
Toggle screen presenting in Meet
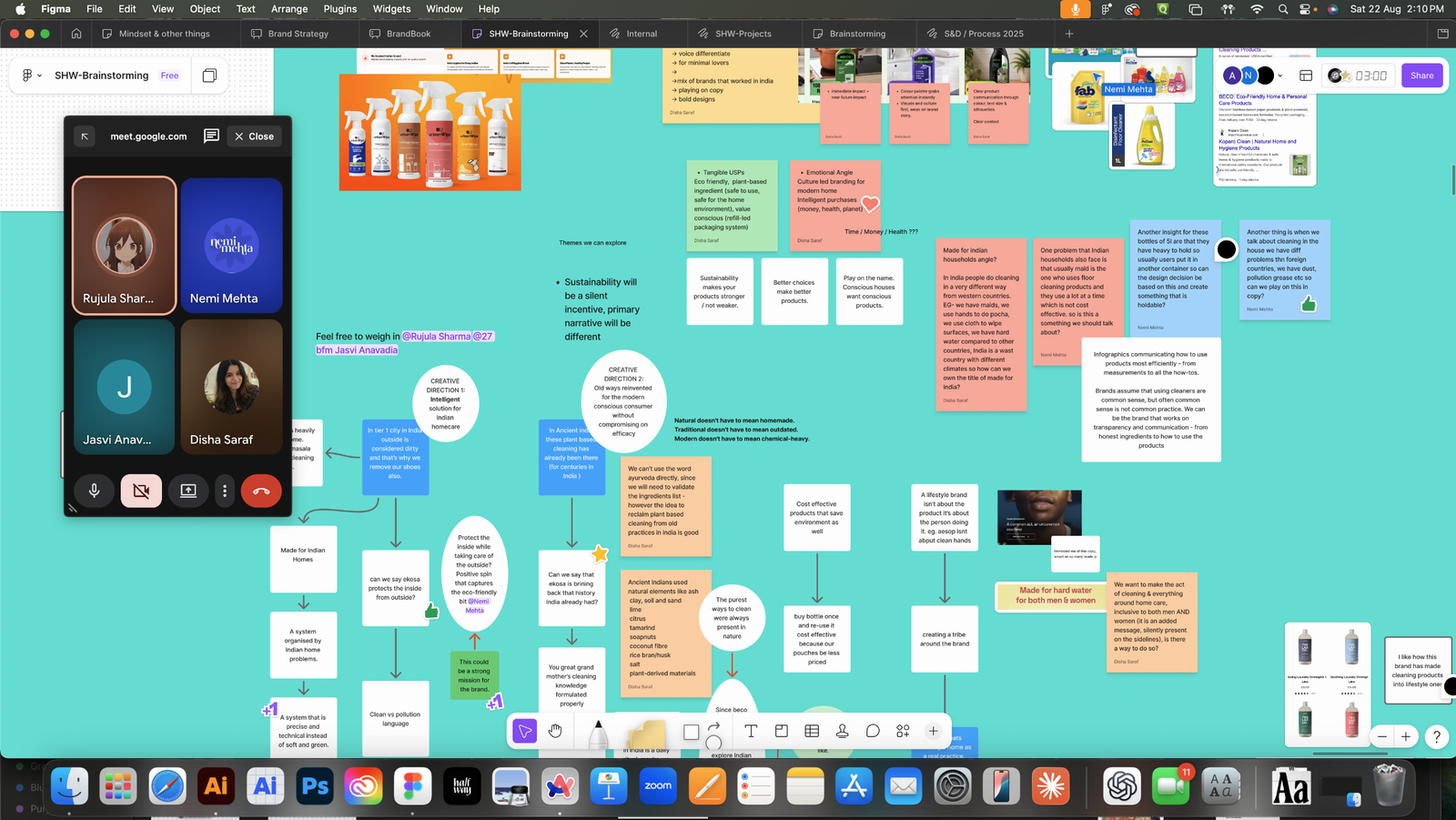tap(188, 491)
